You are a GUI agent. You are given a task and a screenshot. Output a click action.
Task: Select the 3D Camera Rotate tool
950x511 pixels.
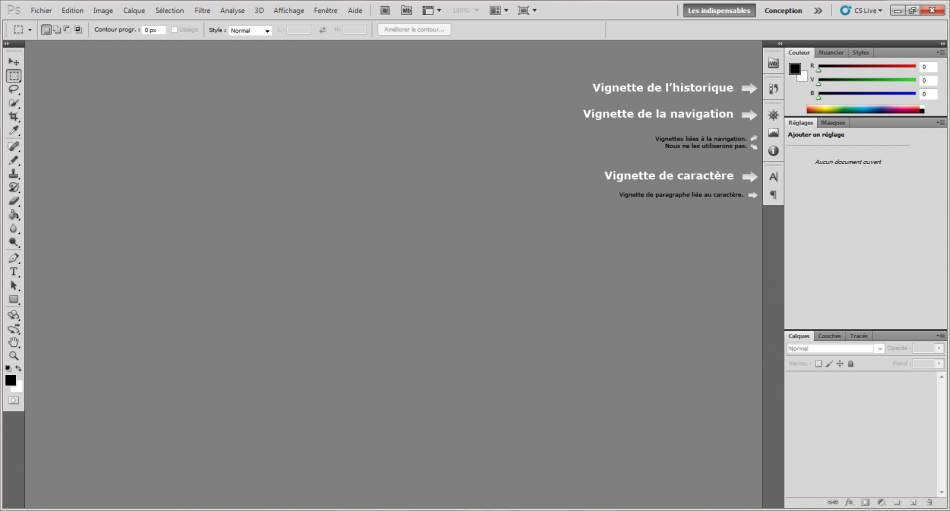(13, 329)
